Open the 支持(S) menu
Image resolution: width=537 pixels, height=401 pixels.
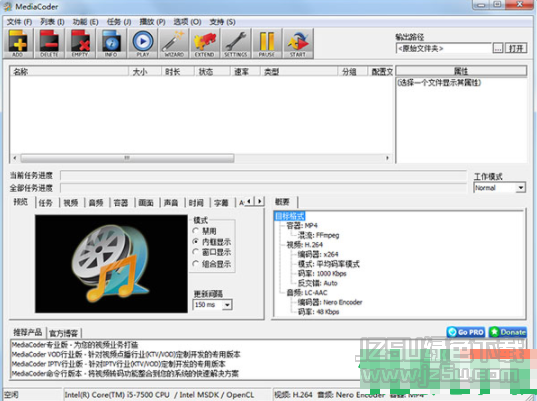[222, 22]
